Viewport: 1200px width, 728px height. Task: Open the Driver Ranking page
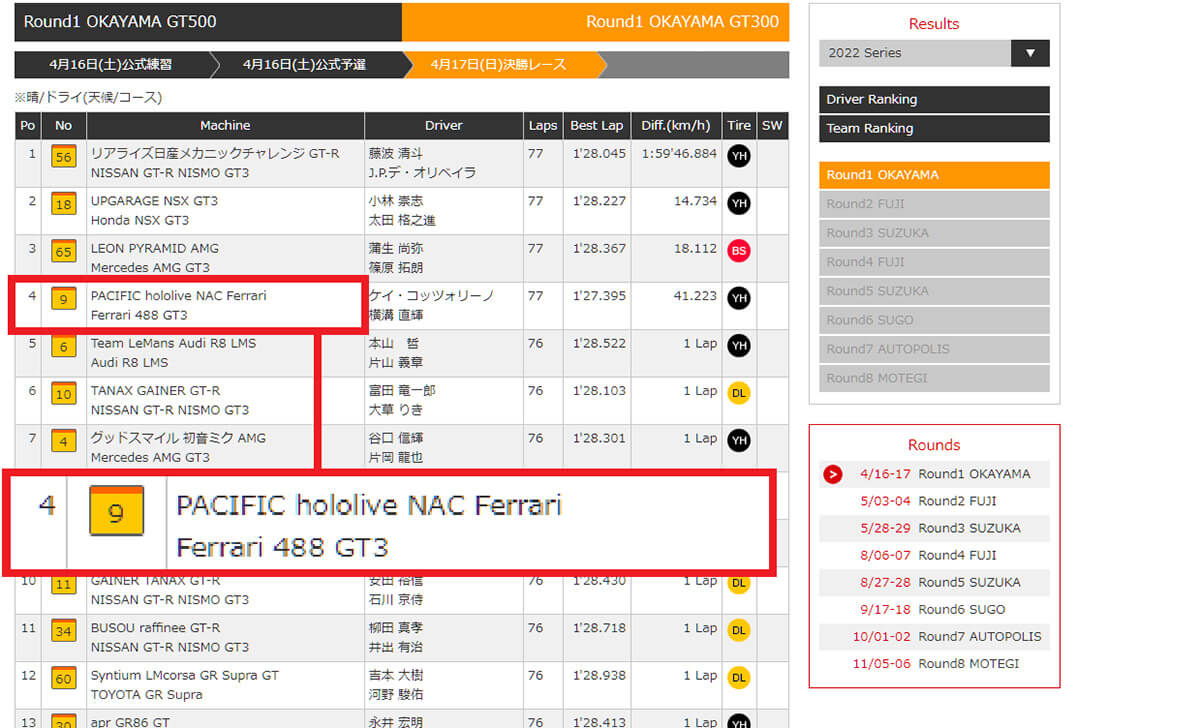click(x=934, y=100)
